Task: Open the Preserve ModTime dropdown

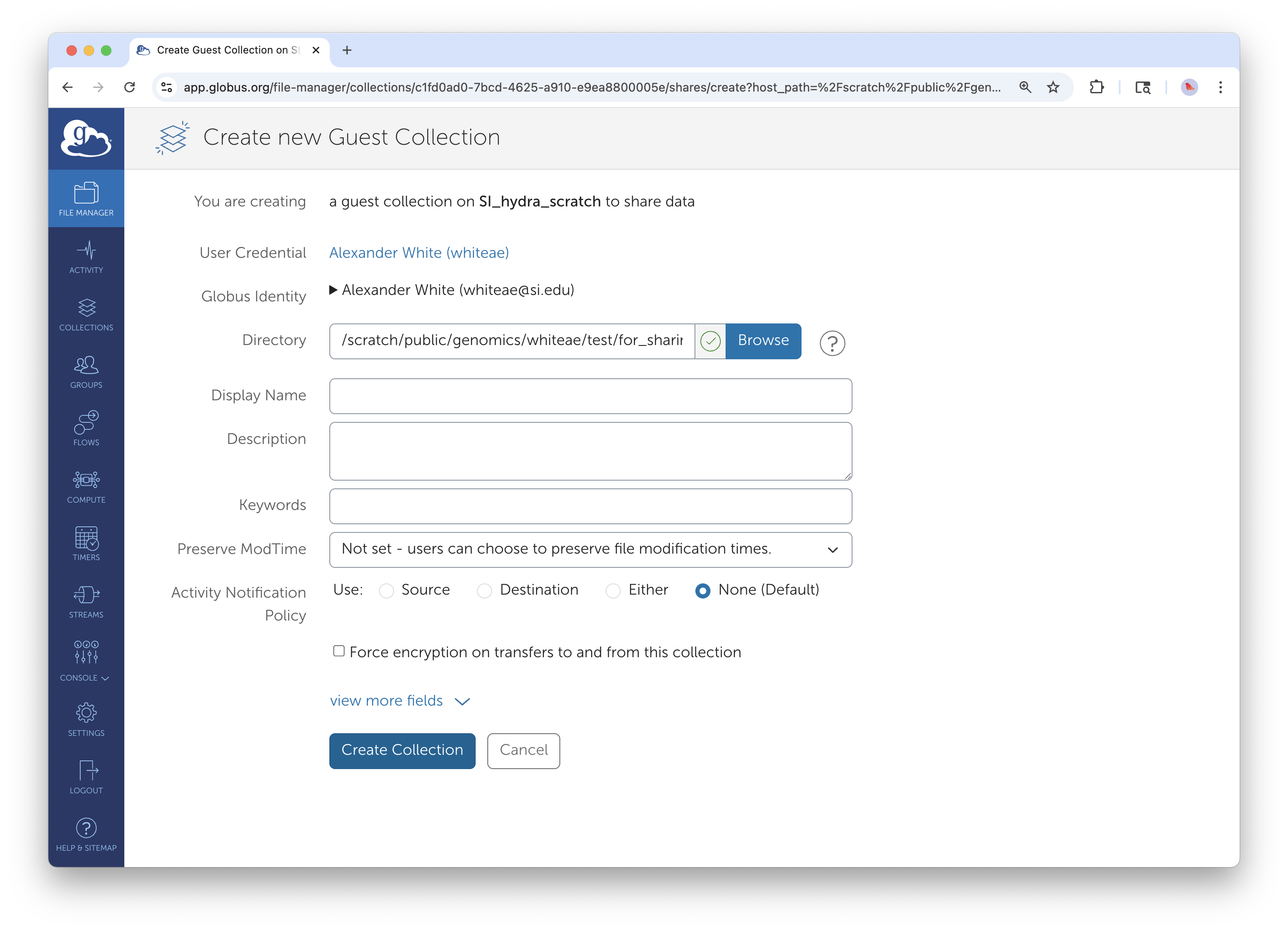Action: coord(590,549)
